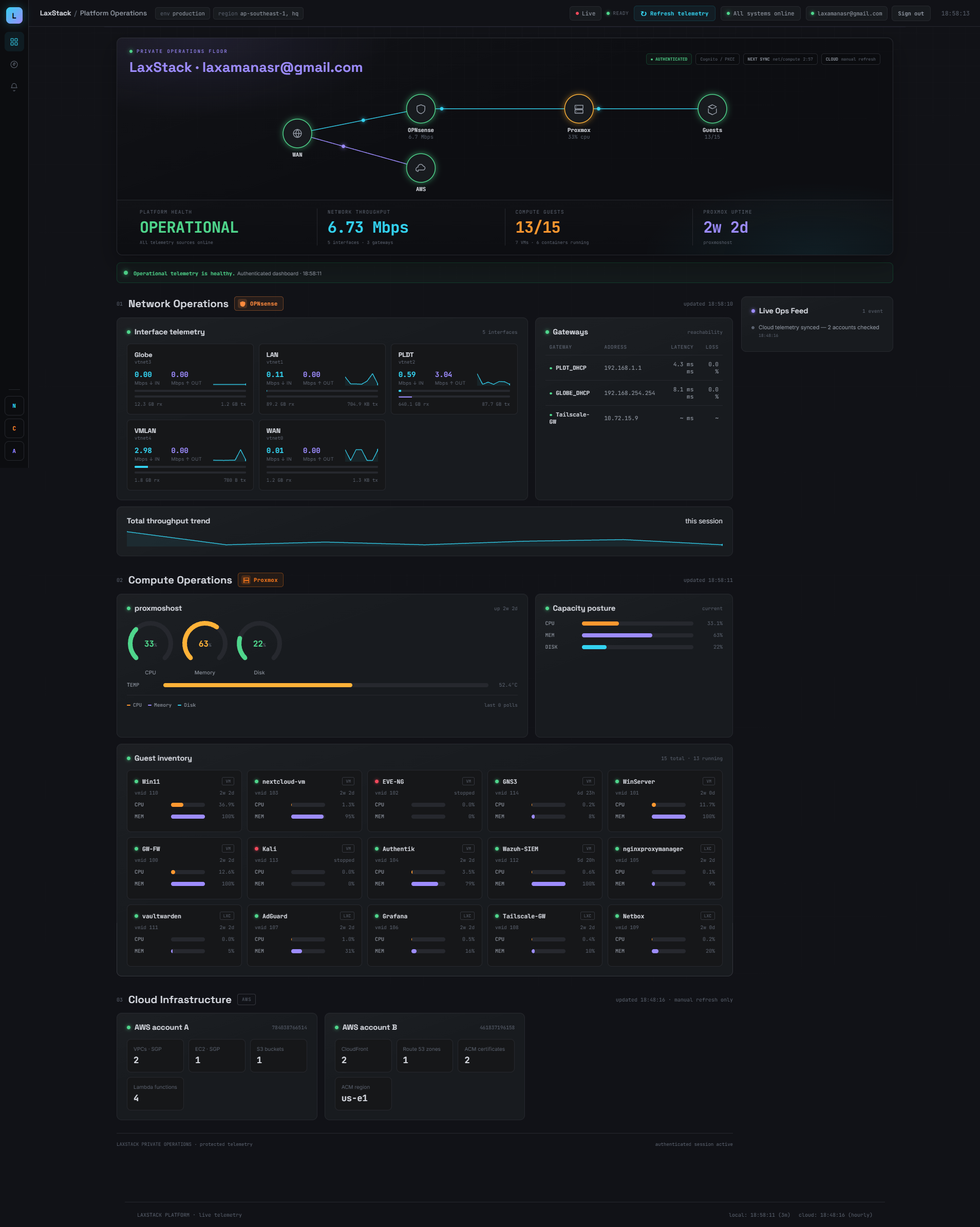980x1227 pixels.
Task: Open the GNS3 guest card
Action: pyautogui.click(x=544, y=801)
